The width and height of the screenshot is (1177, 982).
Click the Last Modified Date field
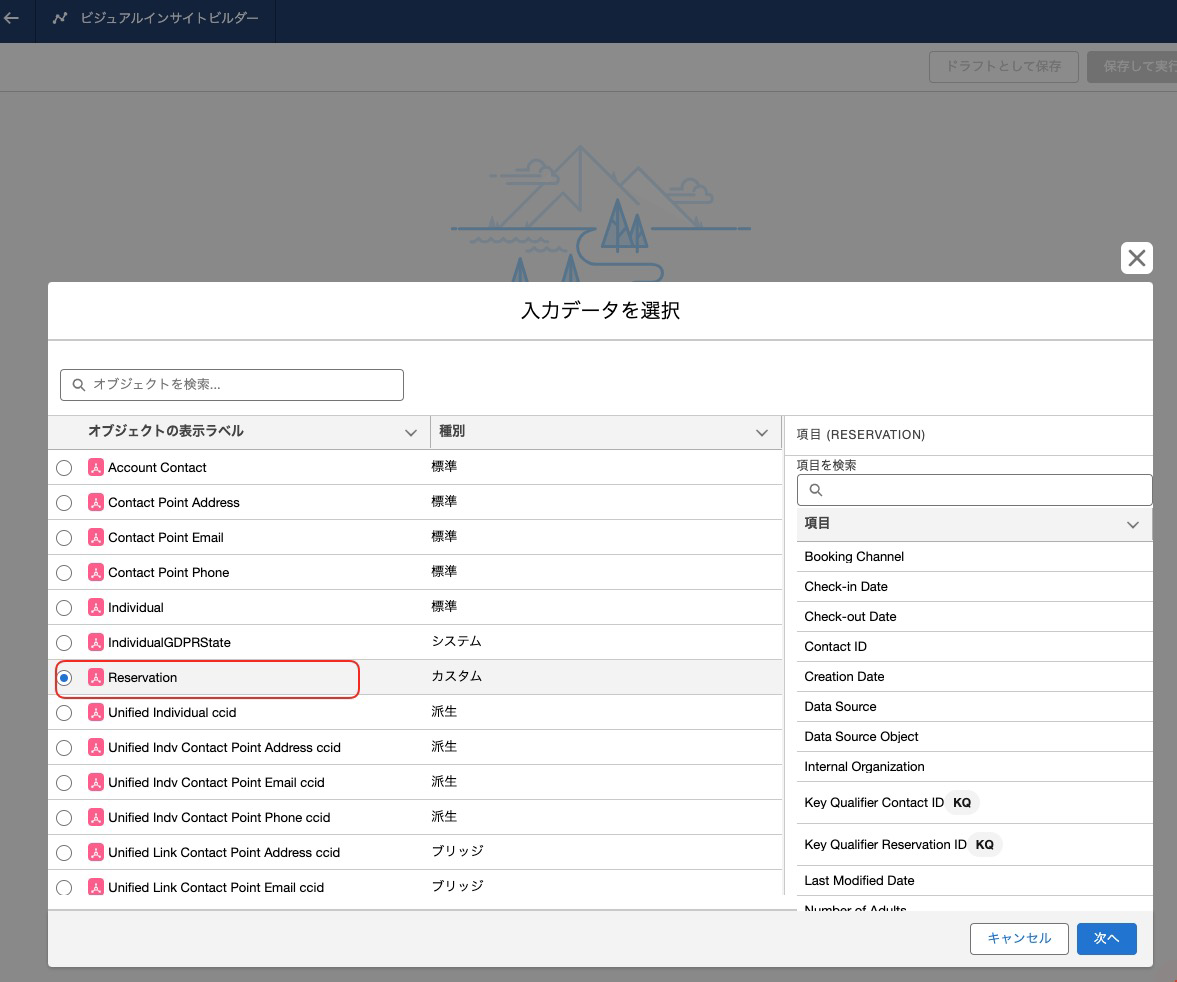[974, 881]
